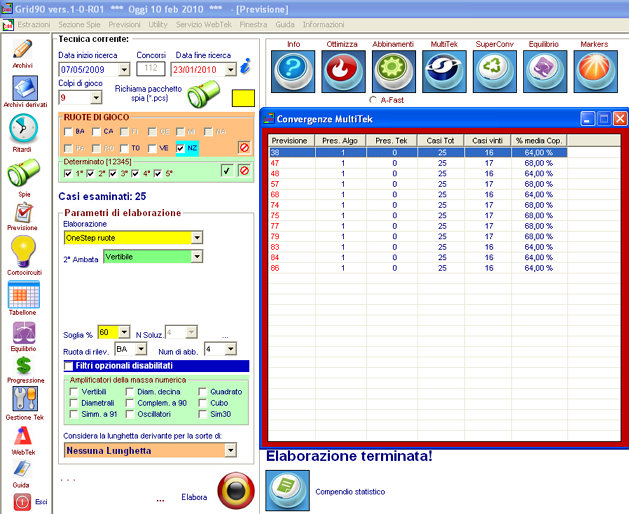The width and height of the screenshot is (629, 514).
Task: Open Num di abb. dropdown
Action: click(231, 349)
